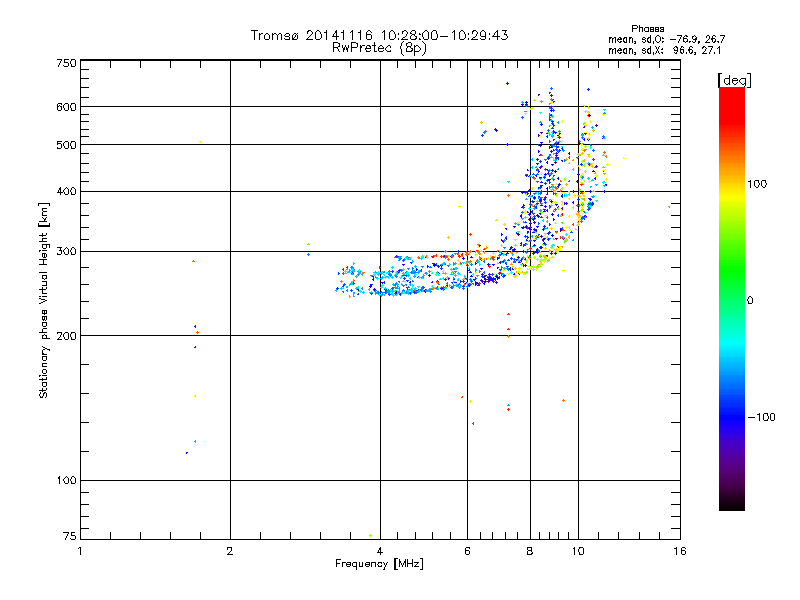Click the 400 y-axis tick label

[67, 191]
